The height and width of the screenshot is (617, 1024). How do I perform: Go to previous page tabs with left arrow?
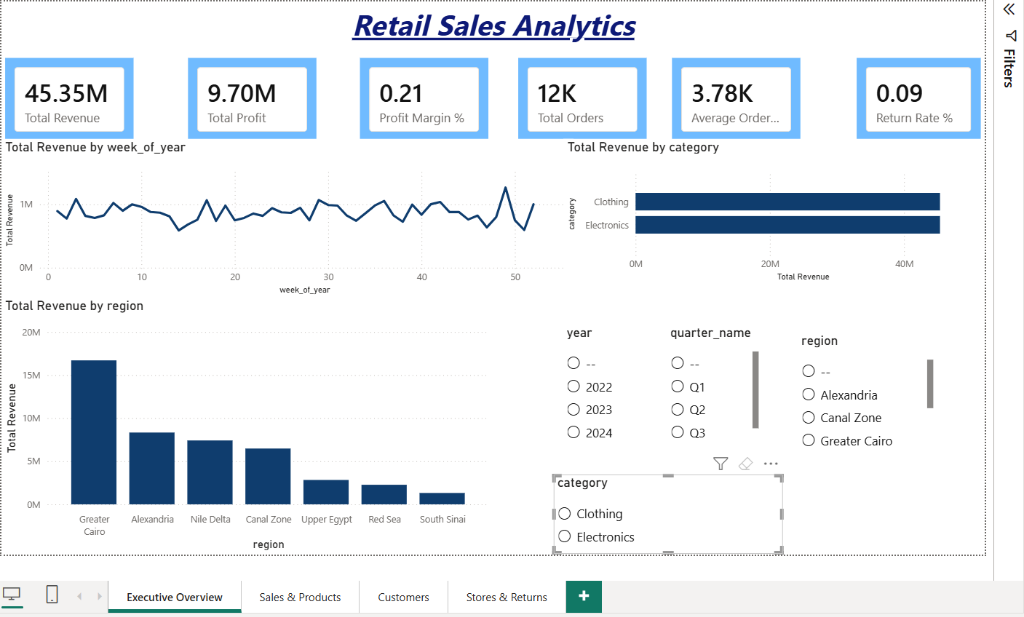click(x=80, y=596)
